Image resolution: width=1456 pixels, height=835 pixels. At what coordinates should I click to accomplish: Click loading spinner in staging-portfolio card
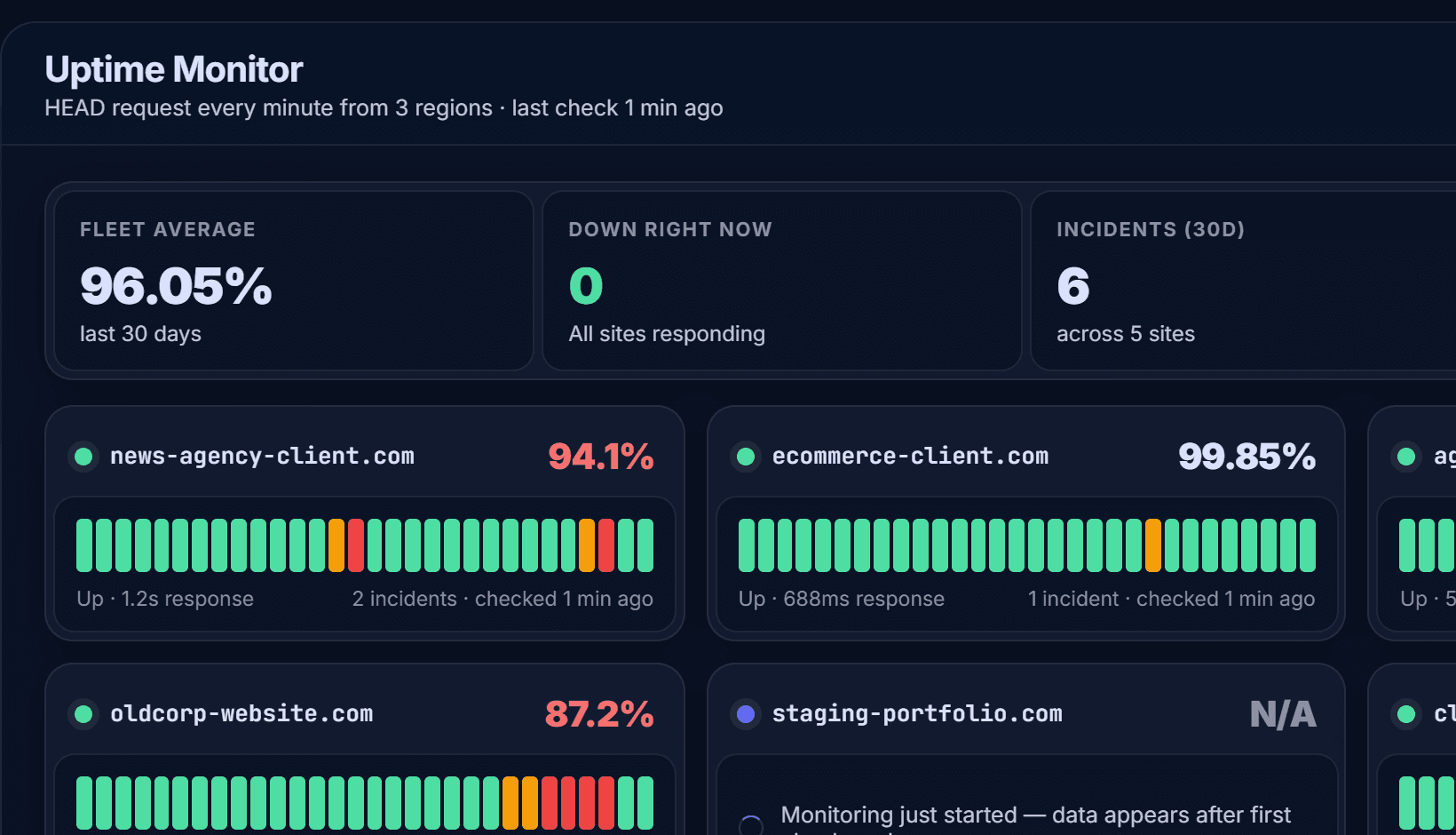(751, 825)
